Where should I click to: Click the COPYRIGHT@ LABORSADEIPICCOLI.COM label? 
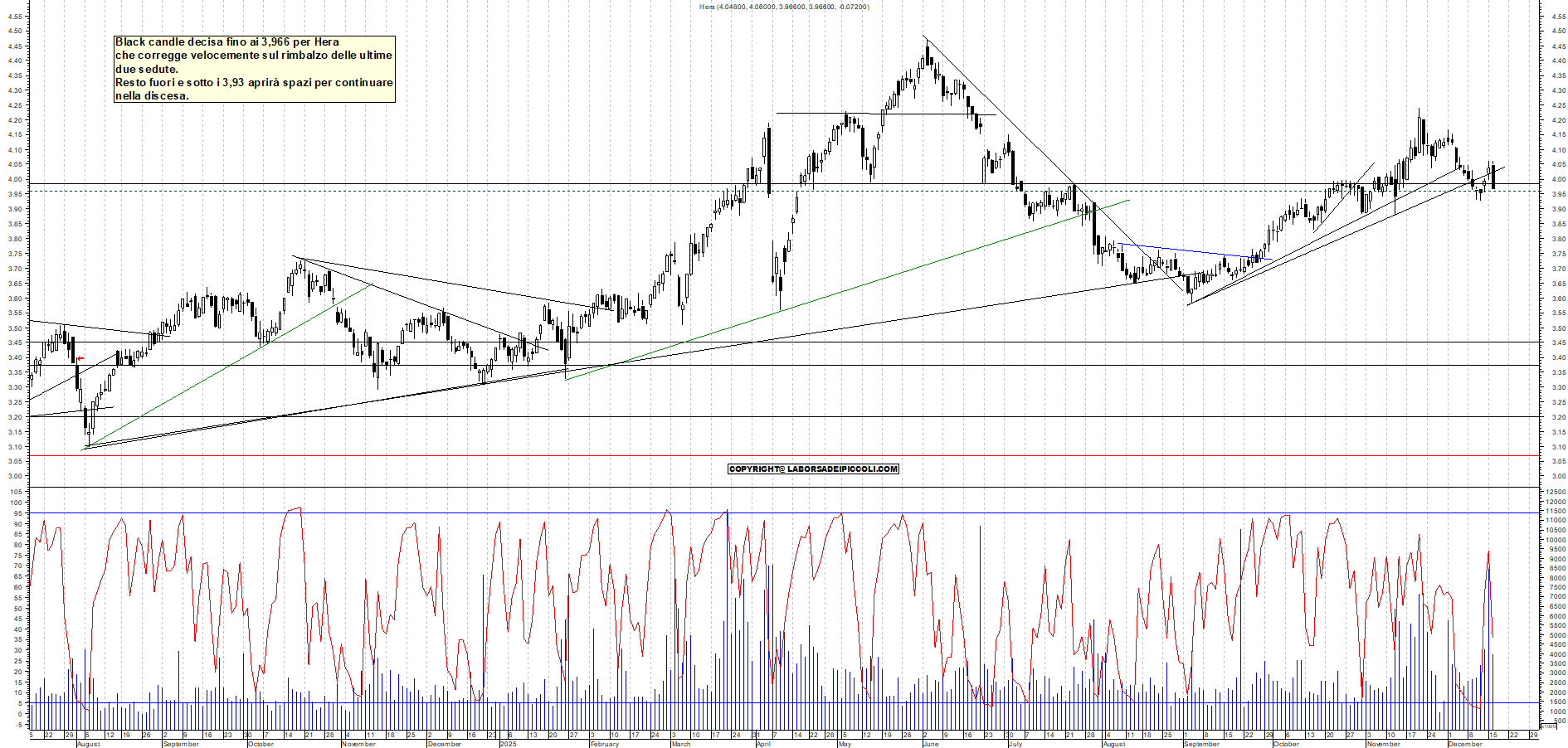pyautogui.click(x=813, y=469)
